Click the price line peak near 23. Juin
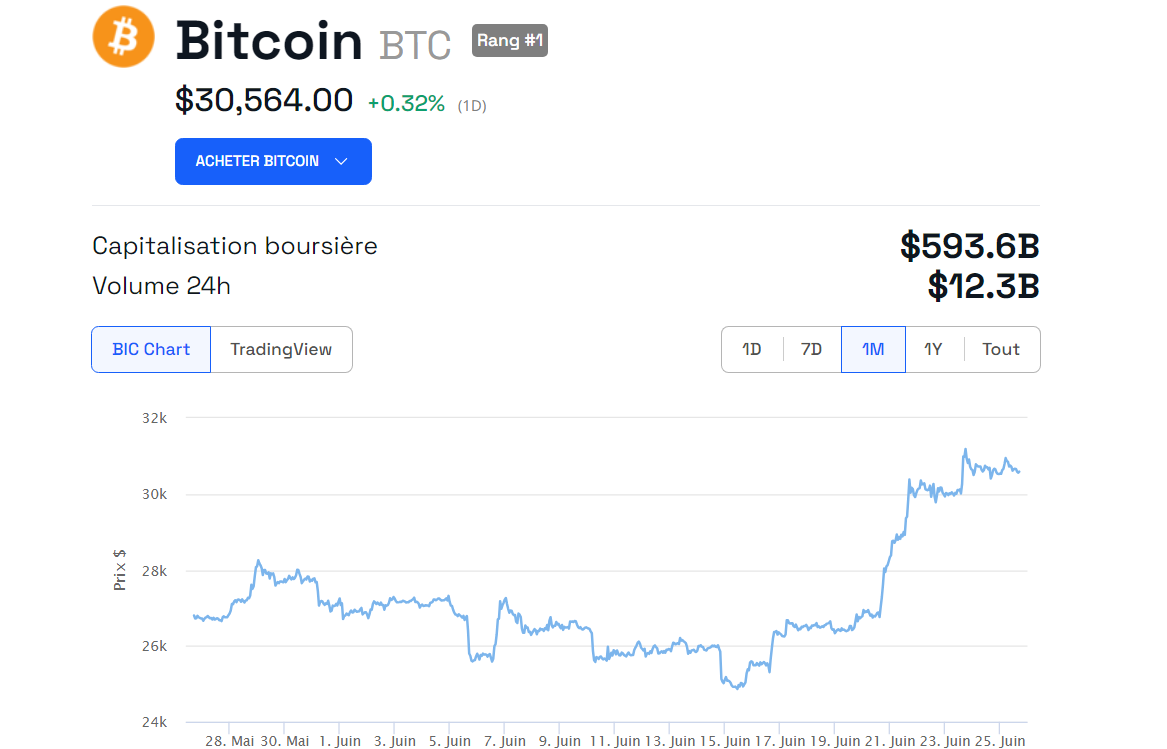 coord(965,450)
